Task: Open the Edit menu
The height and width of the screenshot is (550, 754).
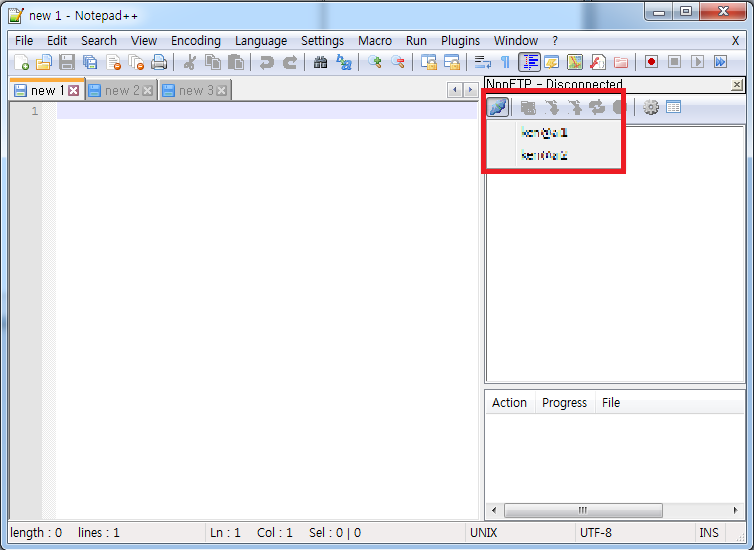Action: (x=57, y=41)
